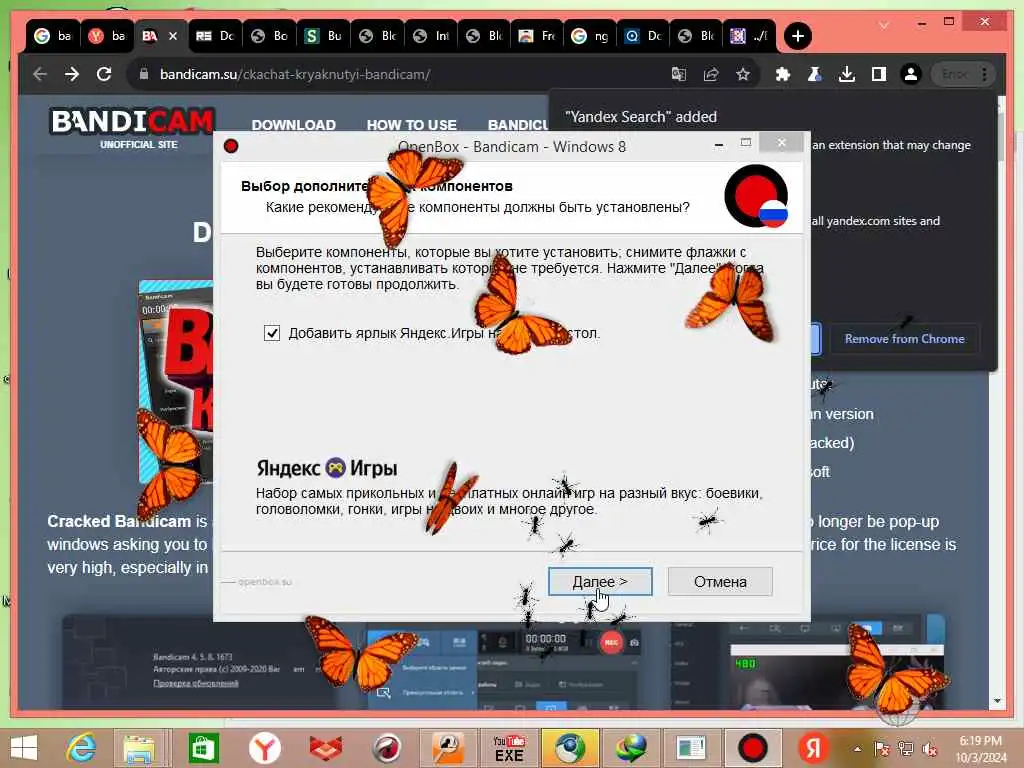Open the red fox app on taskbar

click(x=326, y=748)
